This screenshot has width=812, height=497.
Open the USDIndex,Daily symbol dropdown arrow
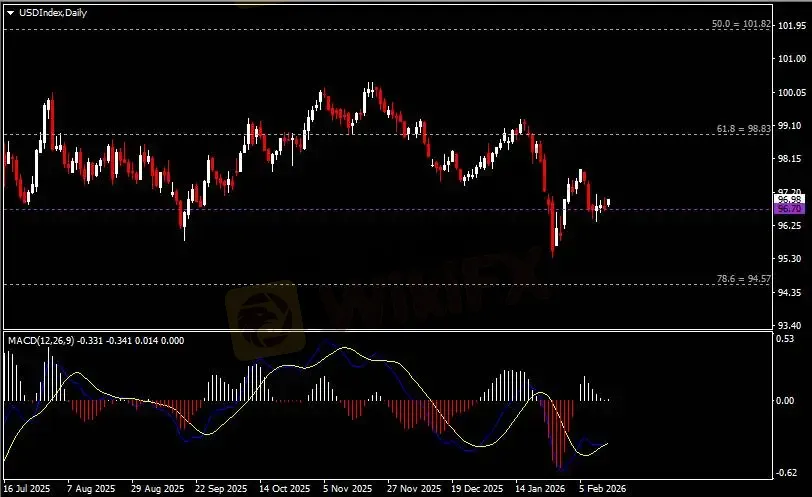[10, 12]
